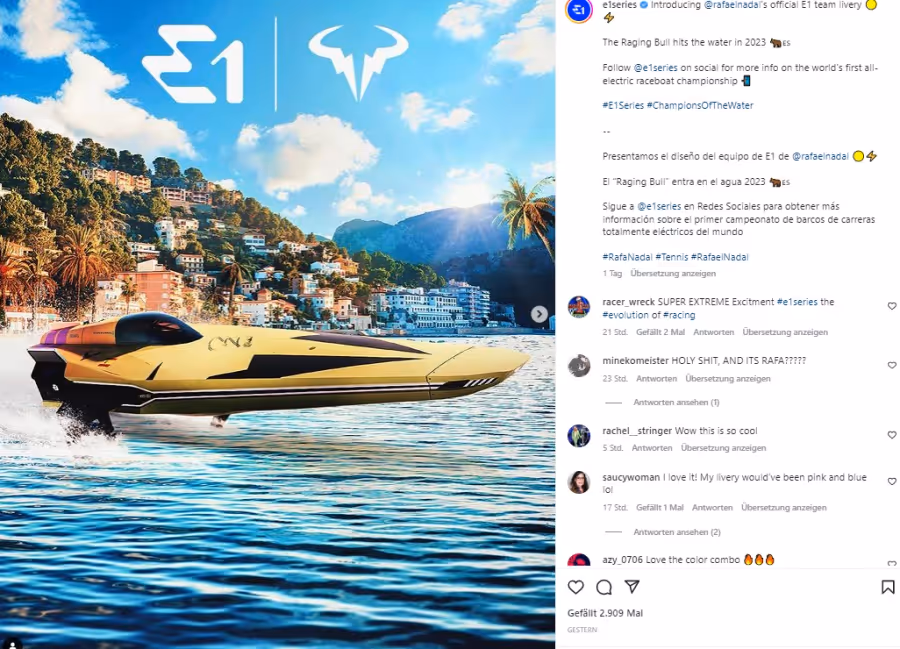Like minekomeister's comment
The height and width of the screenshot is (649, 900).
click(x=892, y=365)
